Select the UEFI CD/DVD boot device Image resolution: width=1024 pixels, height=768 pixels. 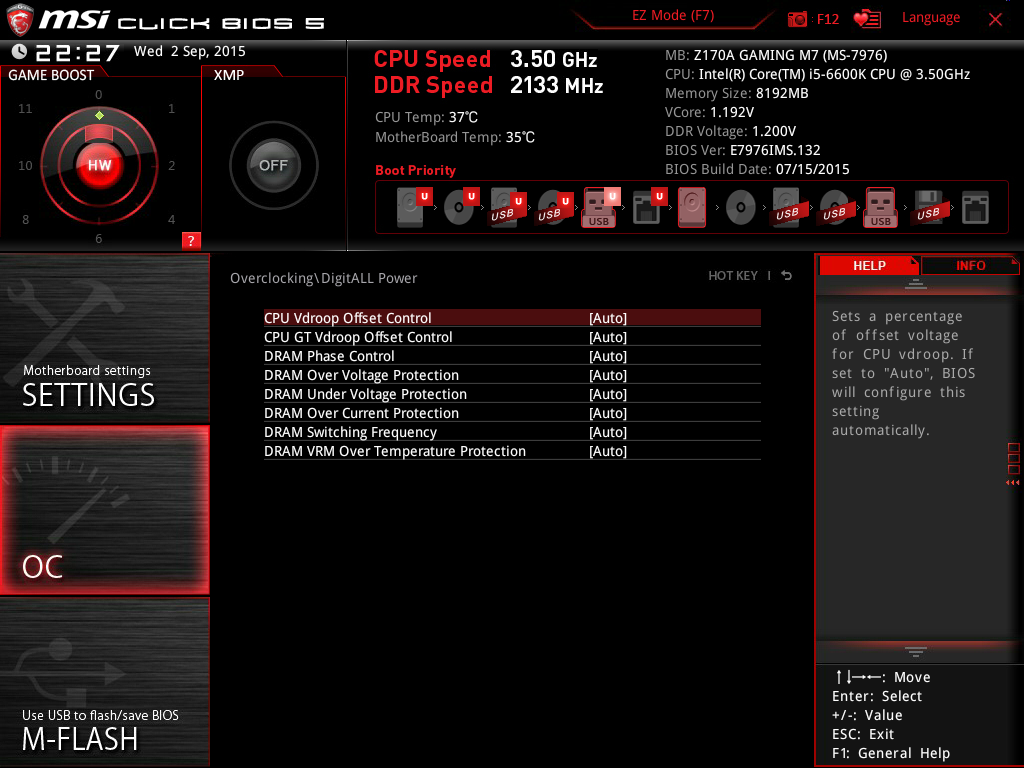tap(461, 207)
